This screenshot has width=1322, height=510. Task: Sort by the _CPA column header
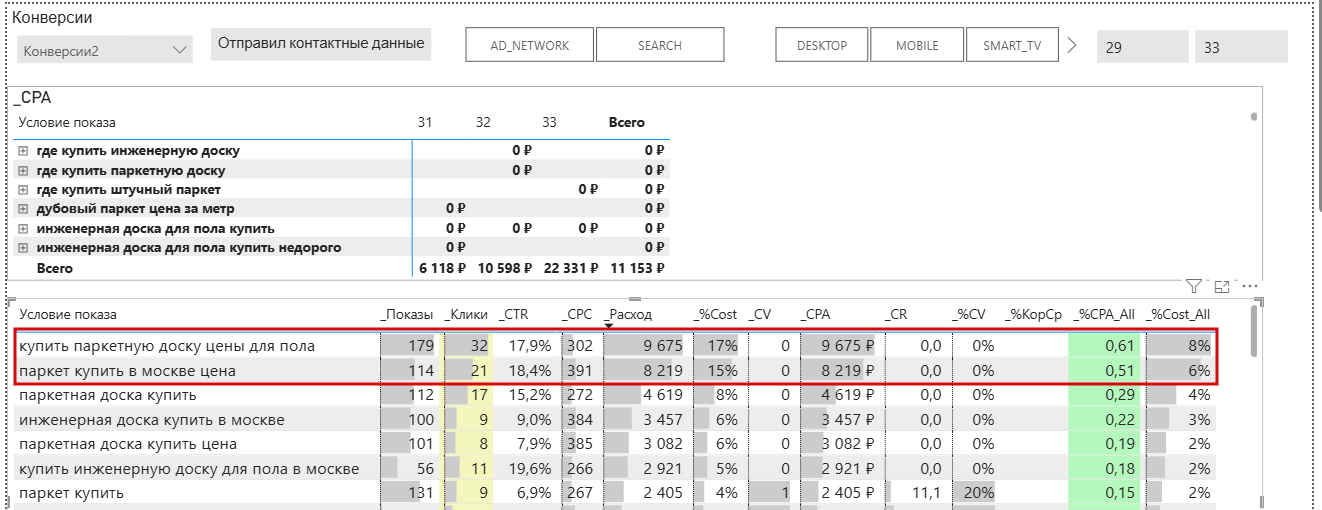pyautogui.click(x=817, y=314)
